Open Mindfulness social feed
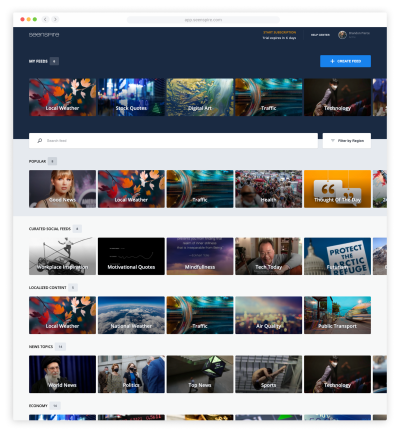Viewport: 400px width, 432px height. (200, 256)
